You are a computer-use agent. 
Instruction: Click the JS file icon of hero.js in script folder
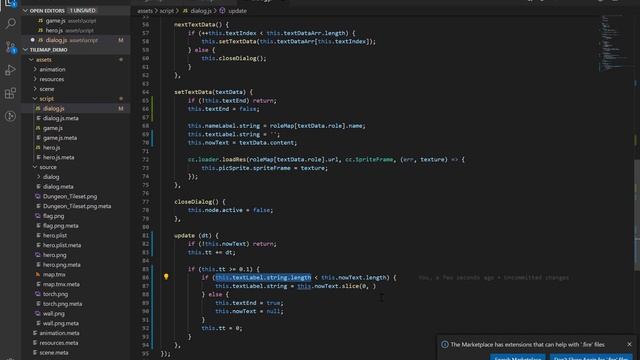(38, 148)
